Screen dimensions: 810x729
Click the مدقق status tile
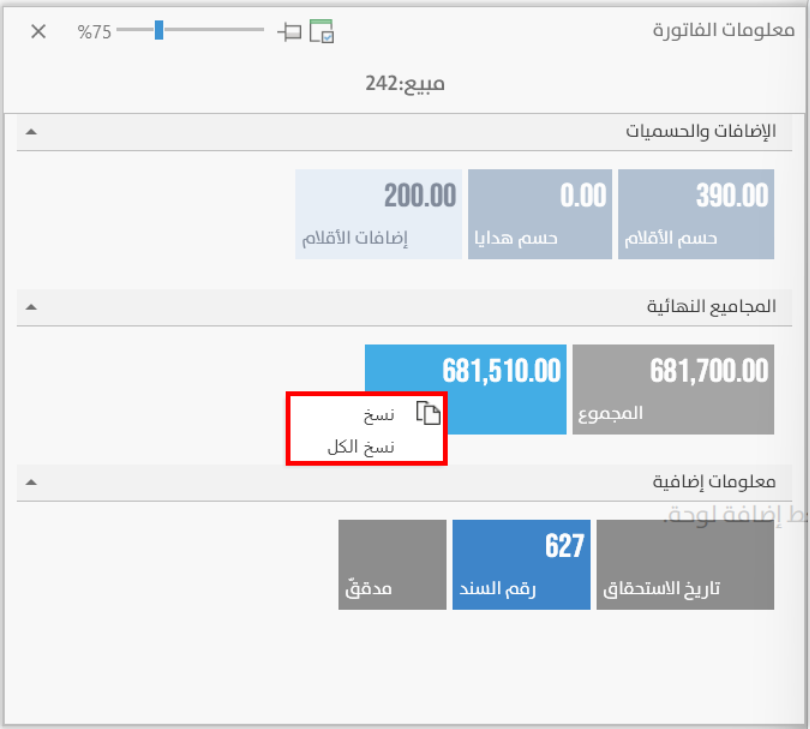(391, 564)
